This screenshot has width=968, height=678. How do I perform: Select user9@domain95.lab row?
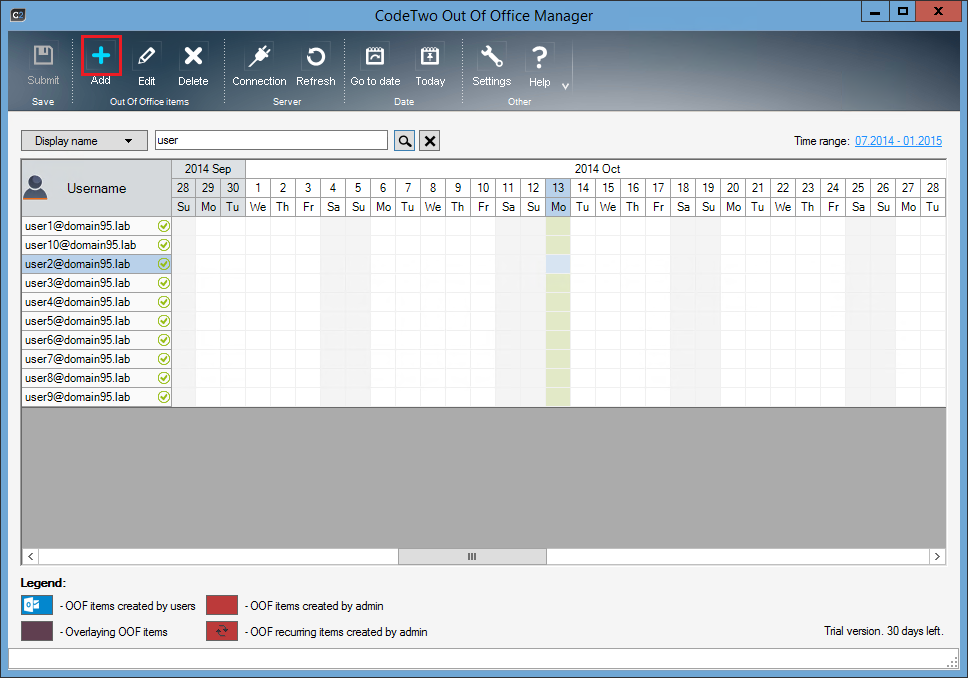pos(96,397)
